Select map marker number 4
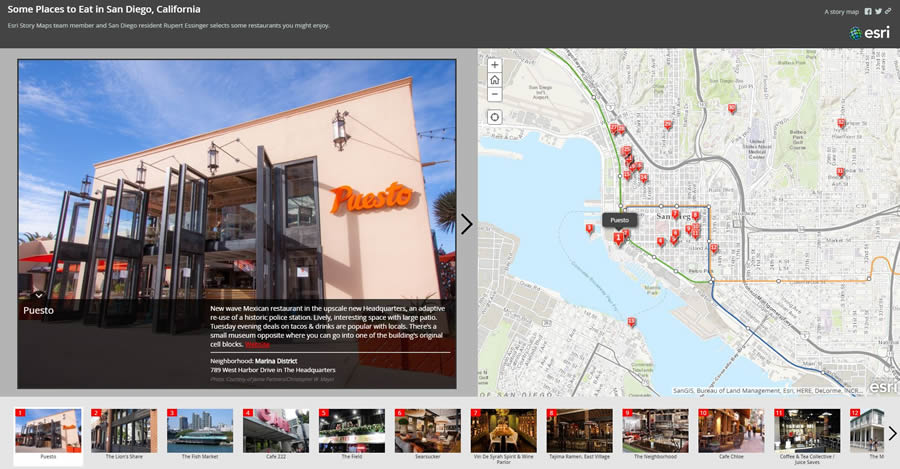The image size is (900, 469). (x=661, y=242)
